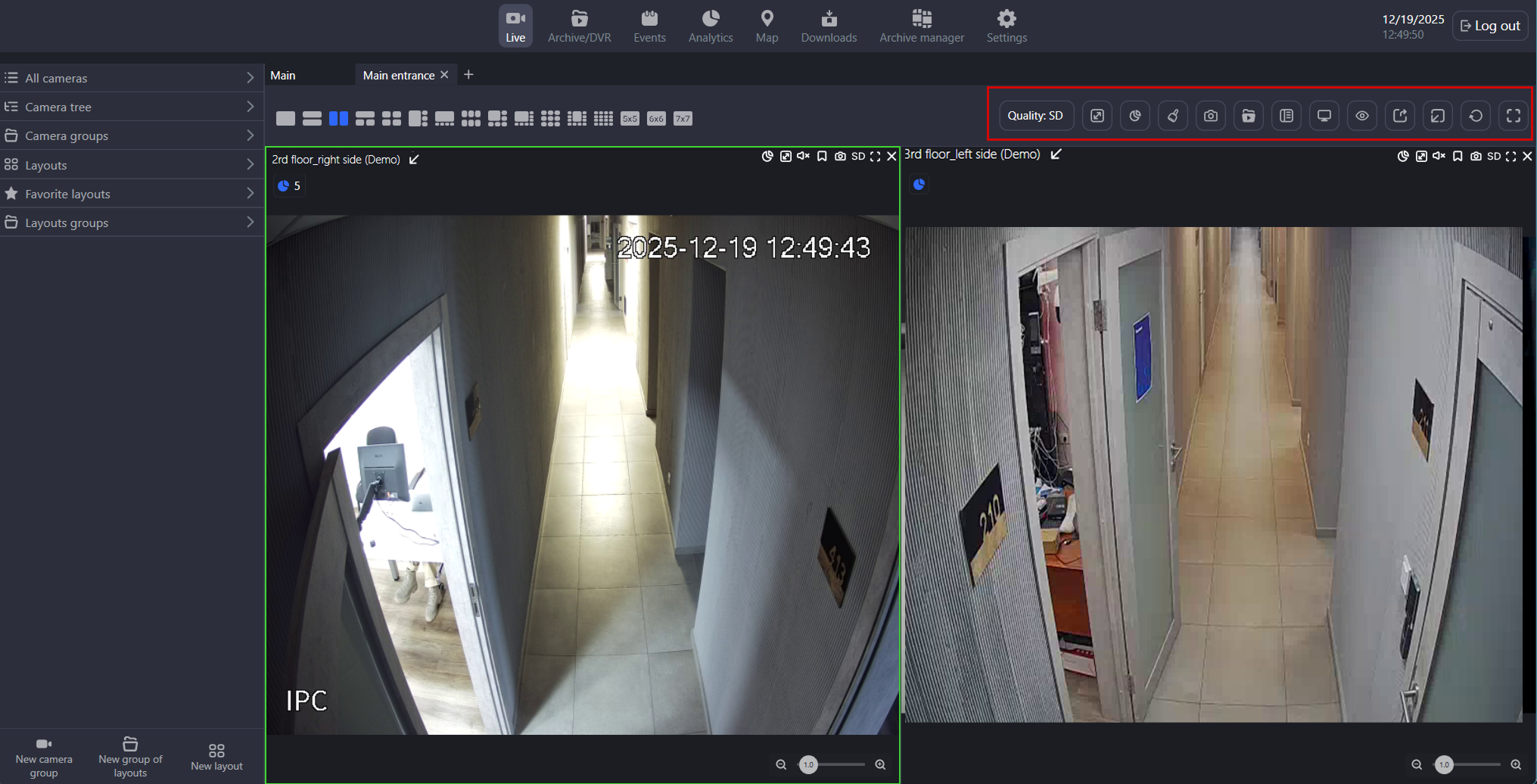Click the share/export icon in top toolbar
The width and height of the screenshot is (1537, 784).
[1399, 116]
